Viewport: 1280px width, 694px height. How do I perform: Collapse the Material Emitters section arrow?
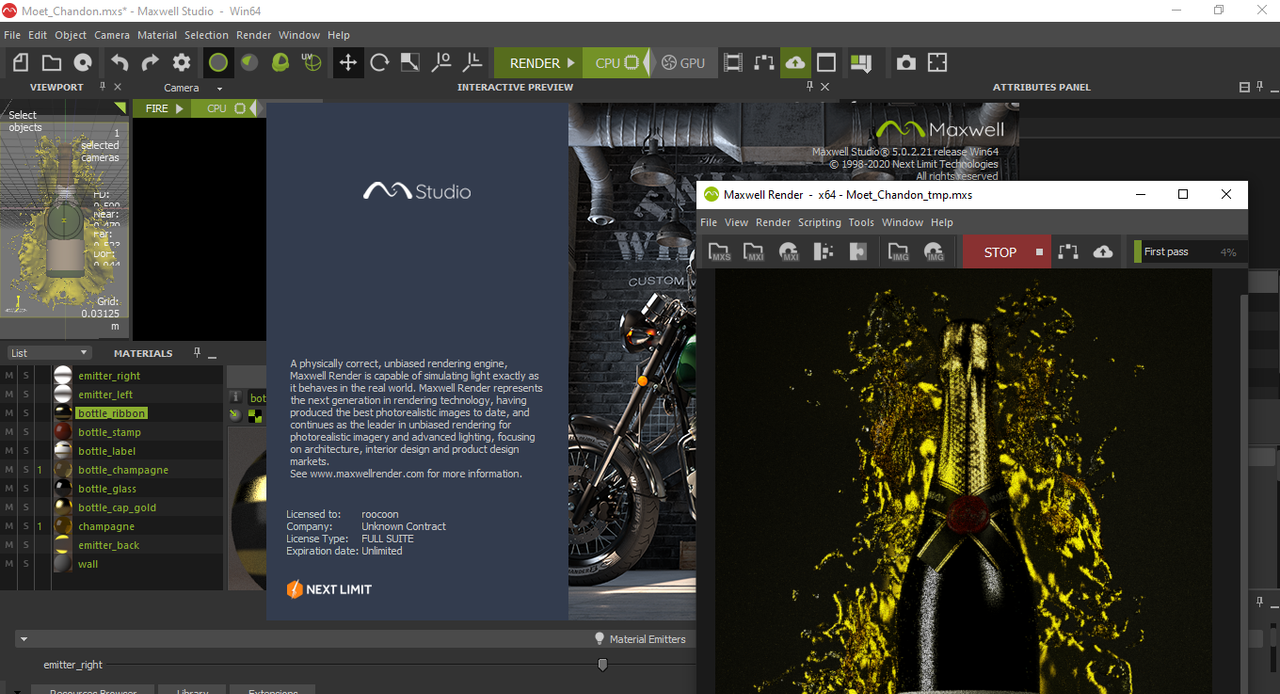24,639
